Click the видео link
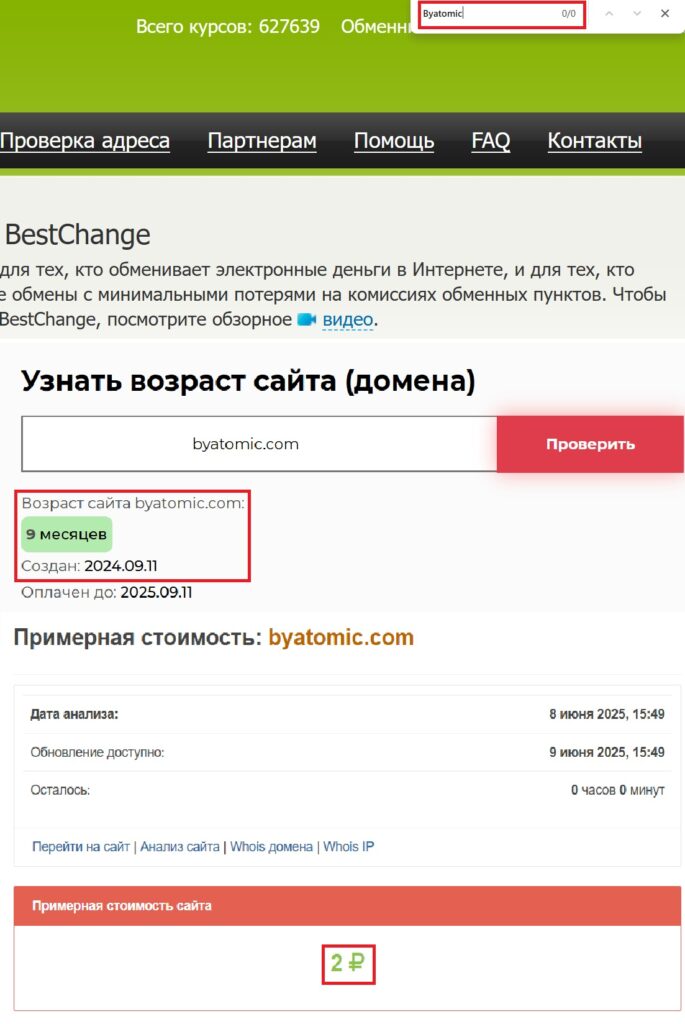This screenshot has height=1024, width=685. click(347, 320)
